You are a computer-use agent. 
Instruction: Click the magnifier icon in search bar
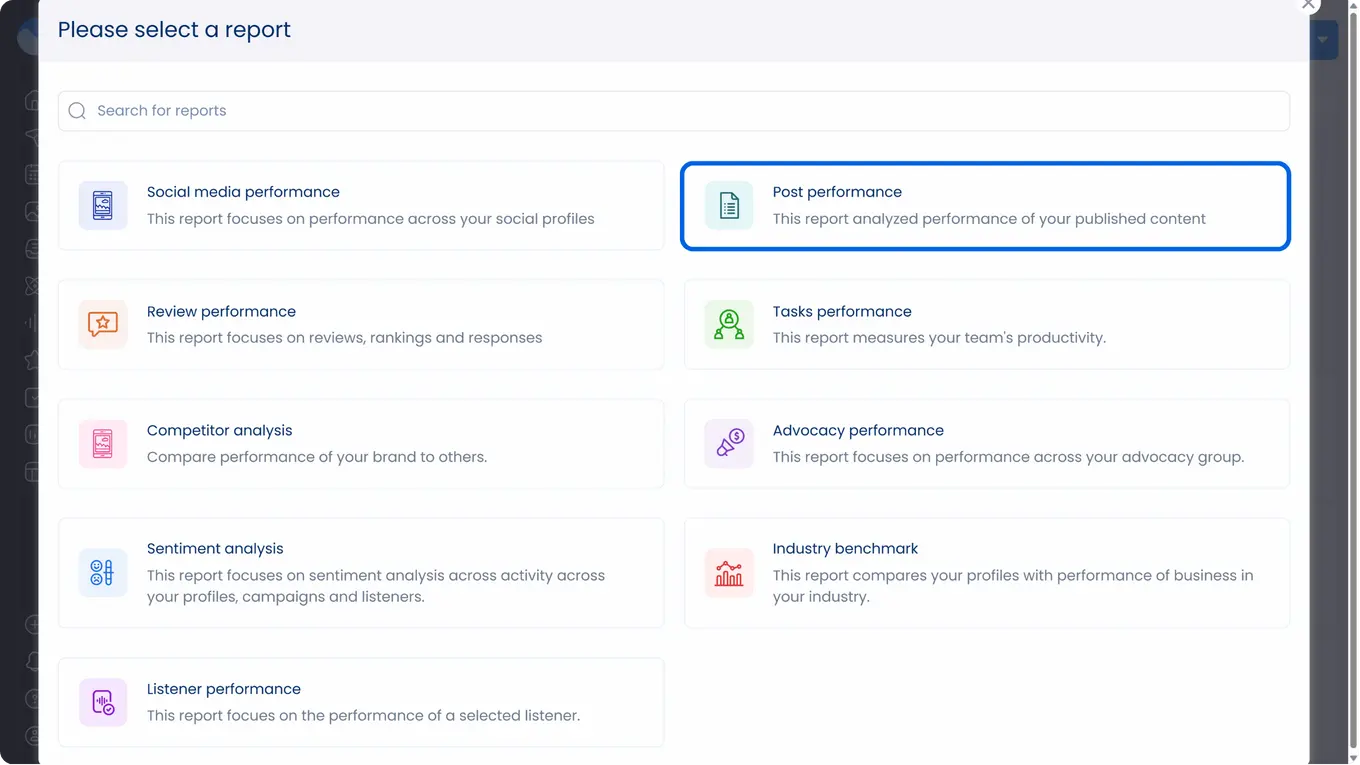[77, 111]
